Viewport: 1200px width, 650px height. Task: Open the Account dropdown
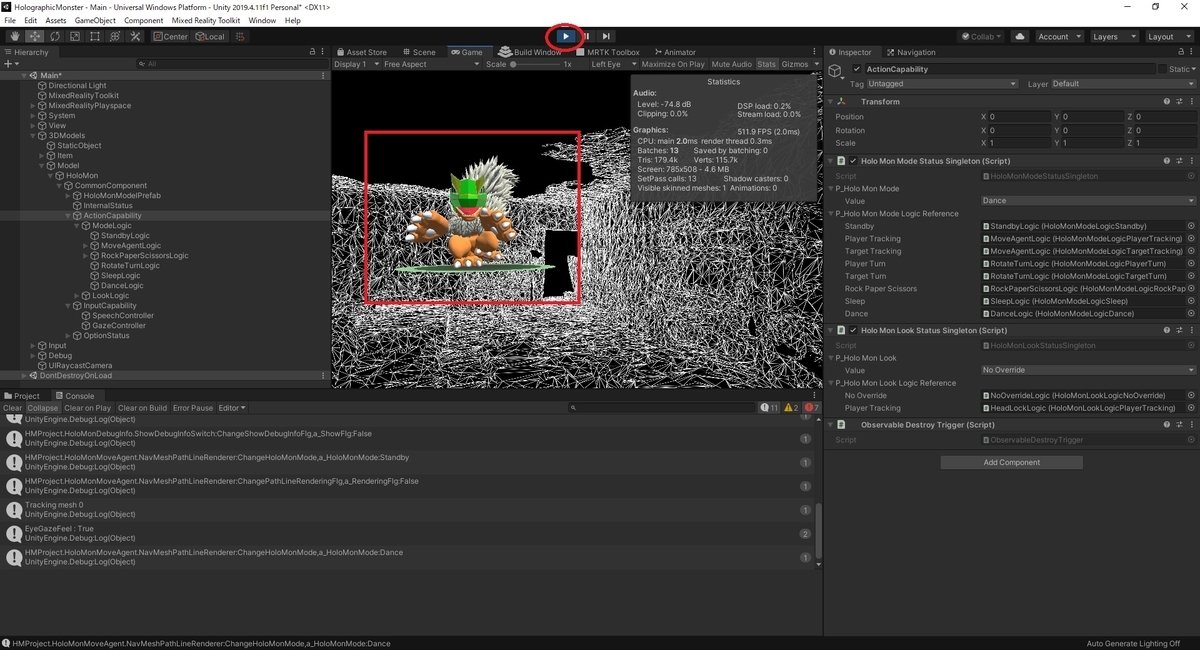[1059, 37]
